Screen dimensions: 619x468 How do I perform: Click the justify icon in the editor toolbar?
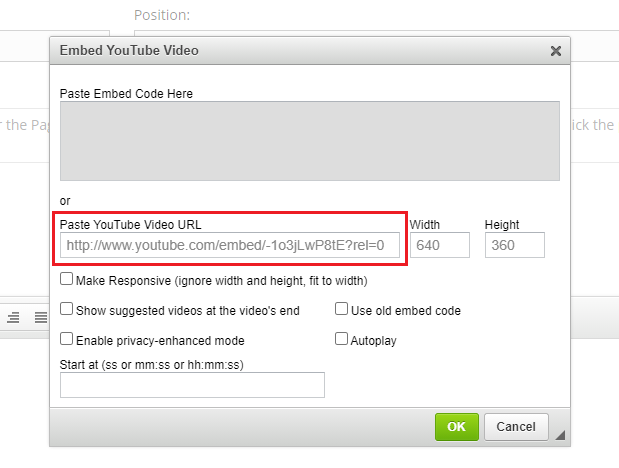tap(41, 318)
